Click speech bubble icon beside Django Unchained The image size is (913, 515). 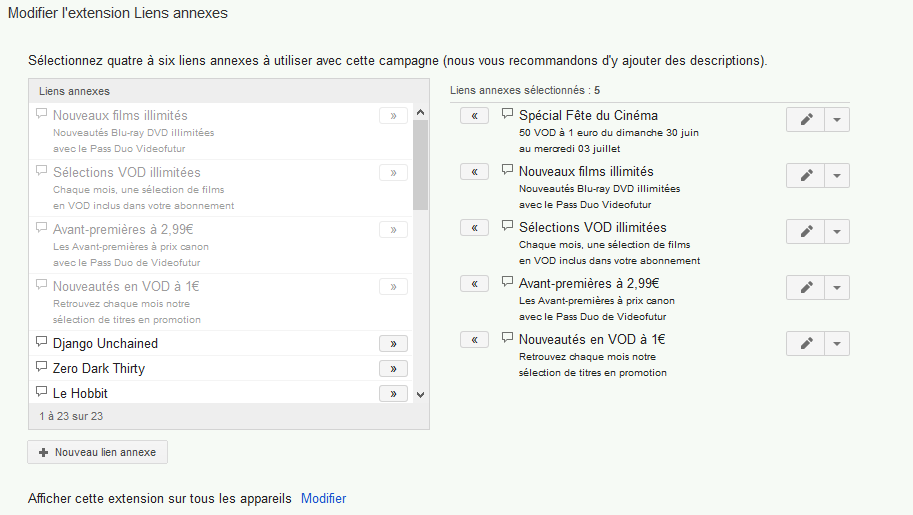[x=41, y=341]
